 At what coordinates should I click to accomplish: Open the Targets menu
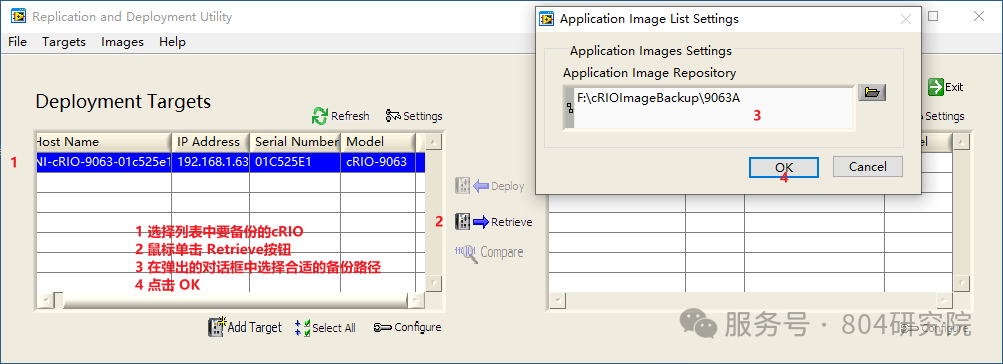pyautogui.click(x=64, y=42)
